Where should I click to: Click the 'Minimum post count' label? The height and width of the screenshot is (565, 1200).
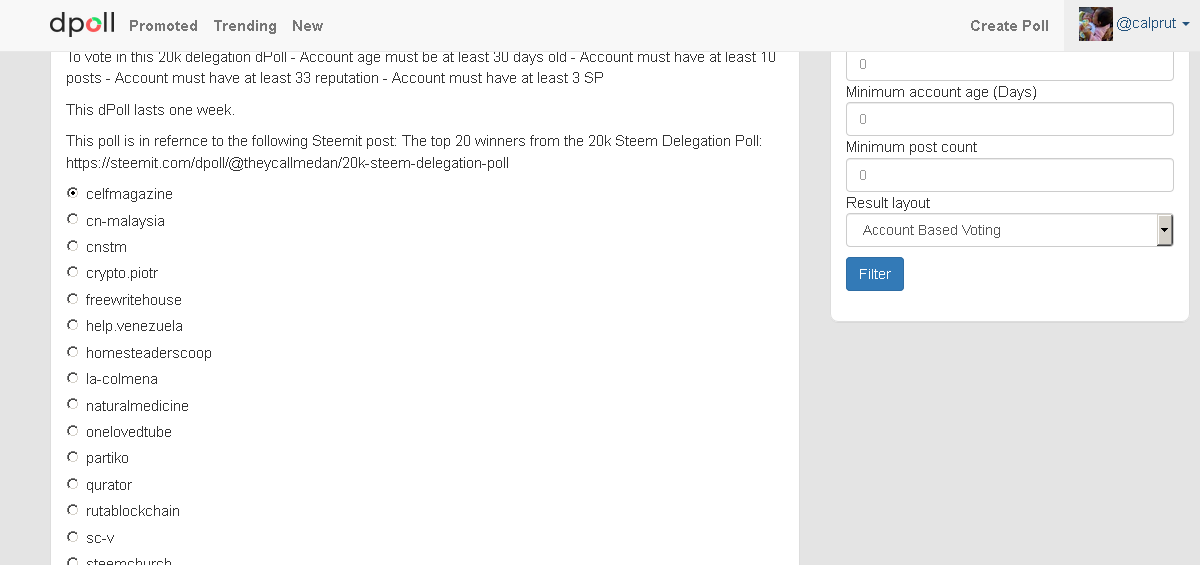pyautogui.click(x=912, y=147)
